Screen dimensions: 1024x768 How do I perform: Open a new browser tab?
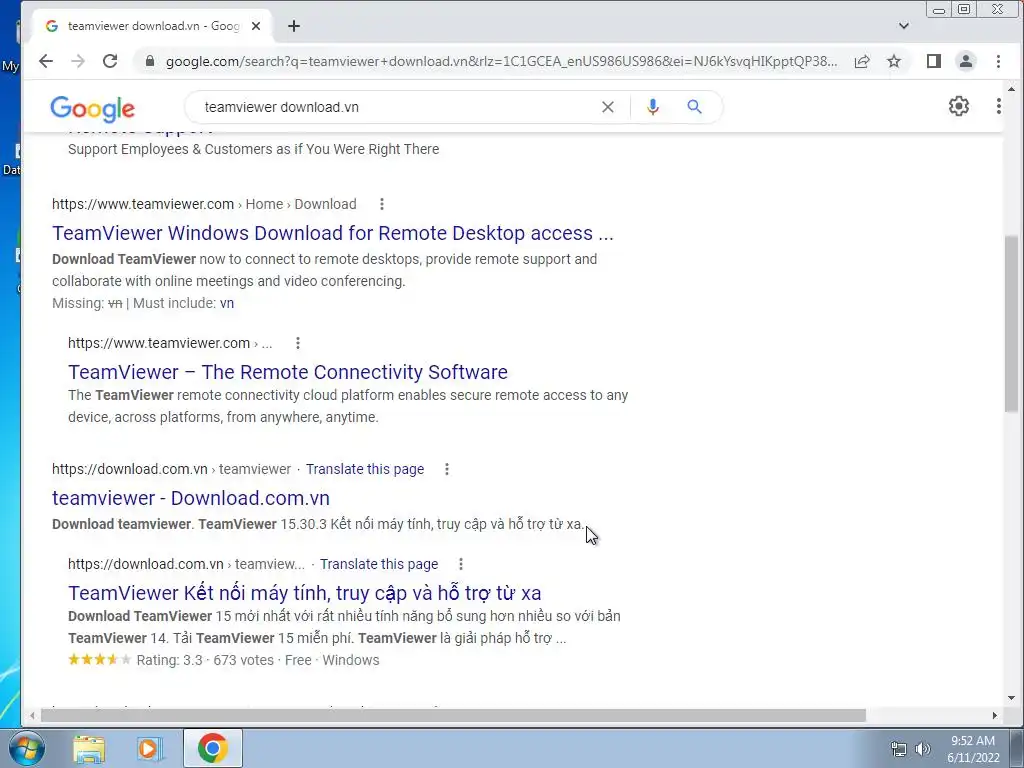294,26
